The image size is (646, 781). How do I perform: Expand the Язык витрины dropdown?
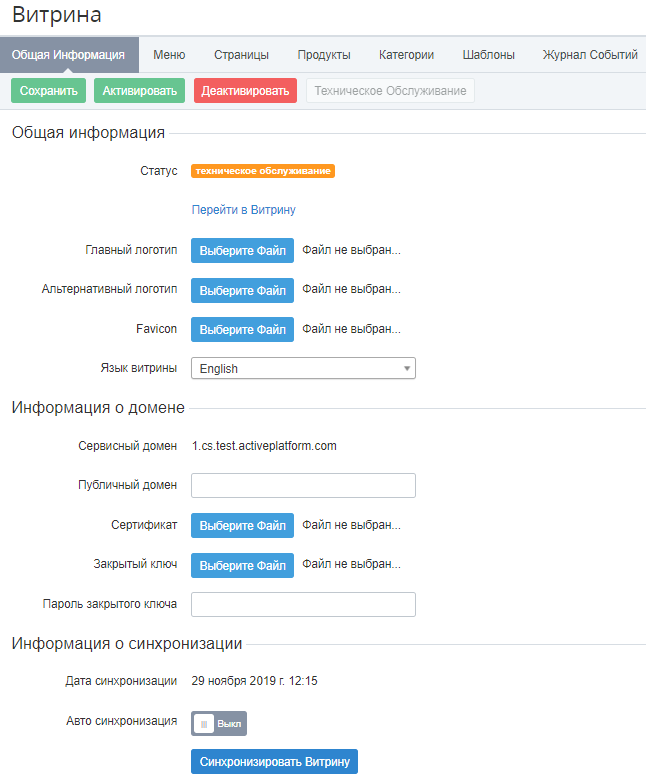click(x=303, y=369)
